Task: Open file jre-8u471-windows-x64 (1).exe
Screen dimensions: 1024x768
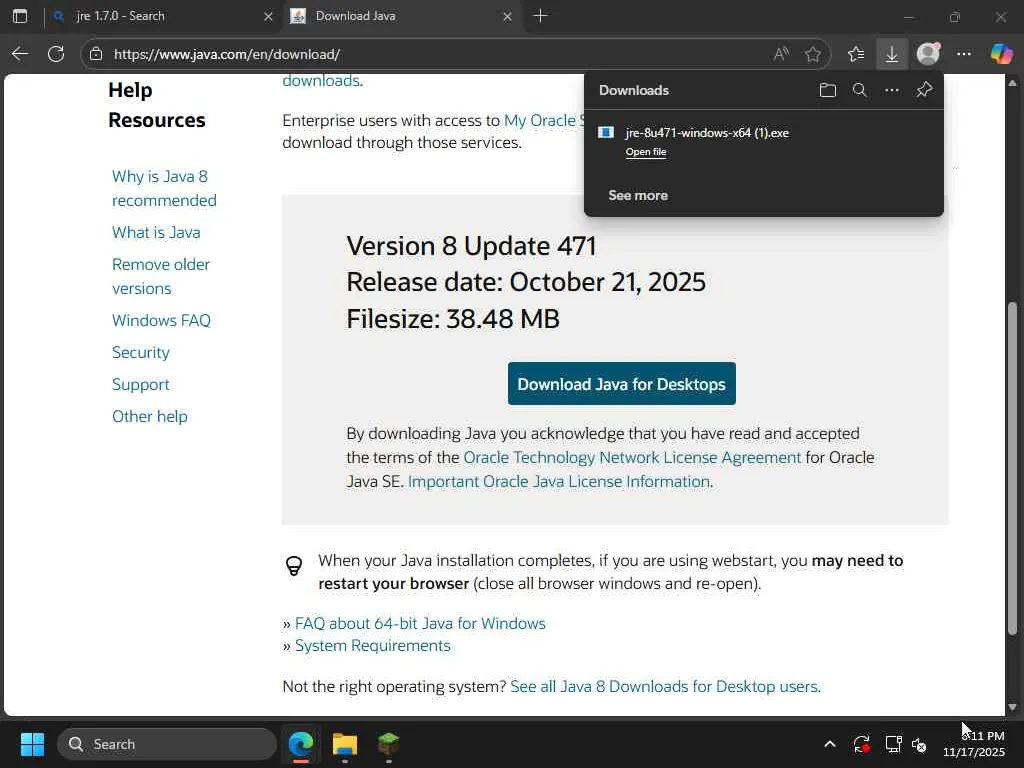Action: [646, 152]
